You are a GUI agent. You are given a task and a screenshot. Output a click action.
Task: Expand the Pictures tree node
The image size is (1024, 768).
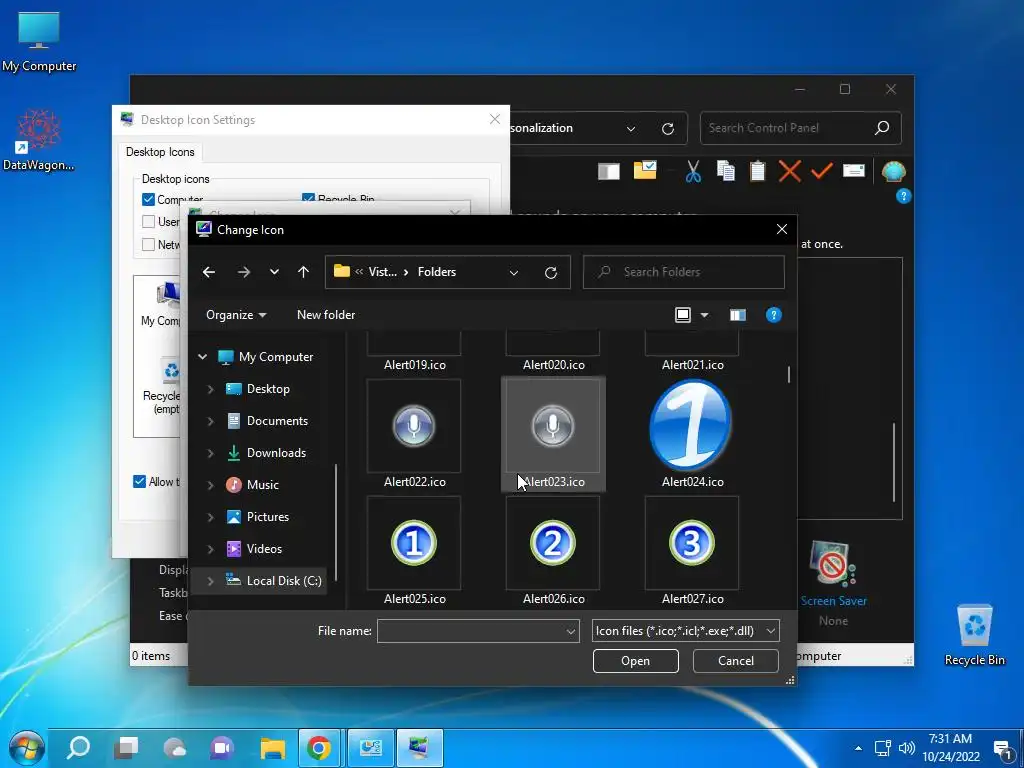click(210, 517)
